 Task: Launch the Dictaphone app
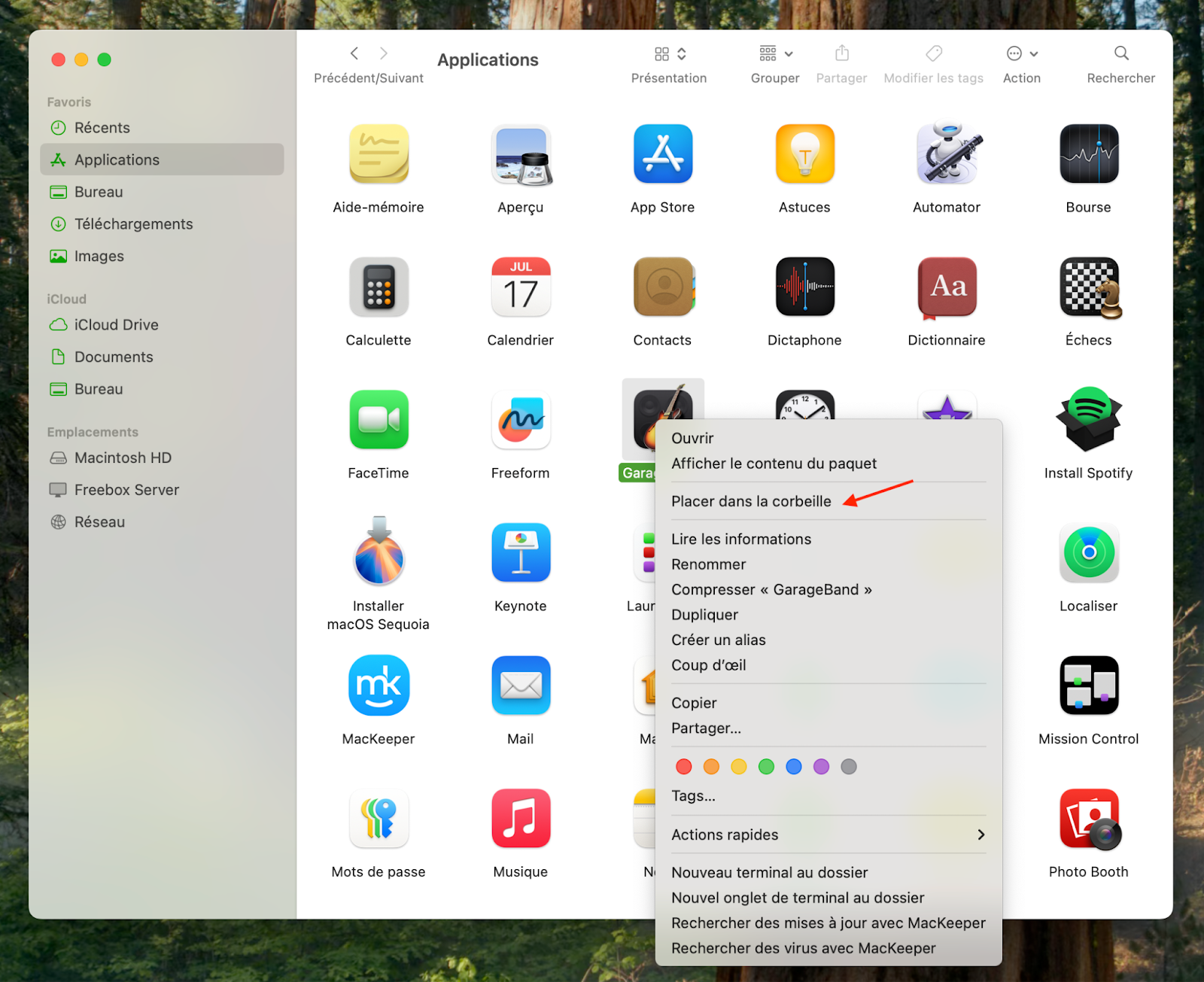[804, 287]
